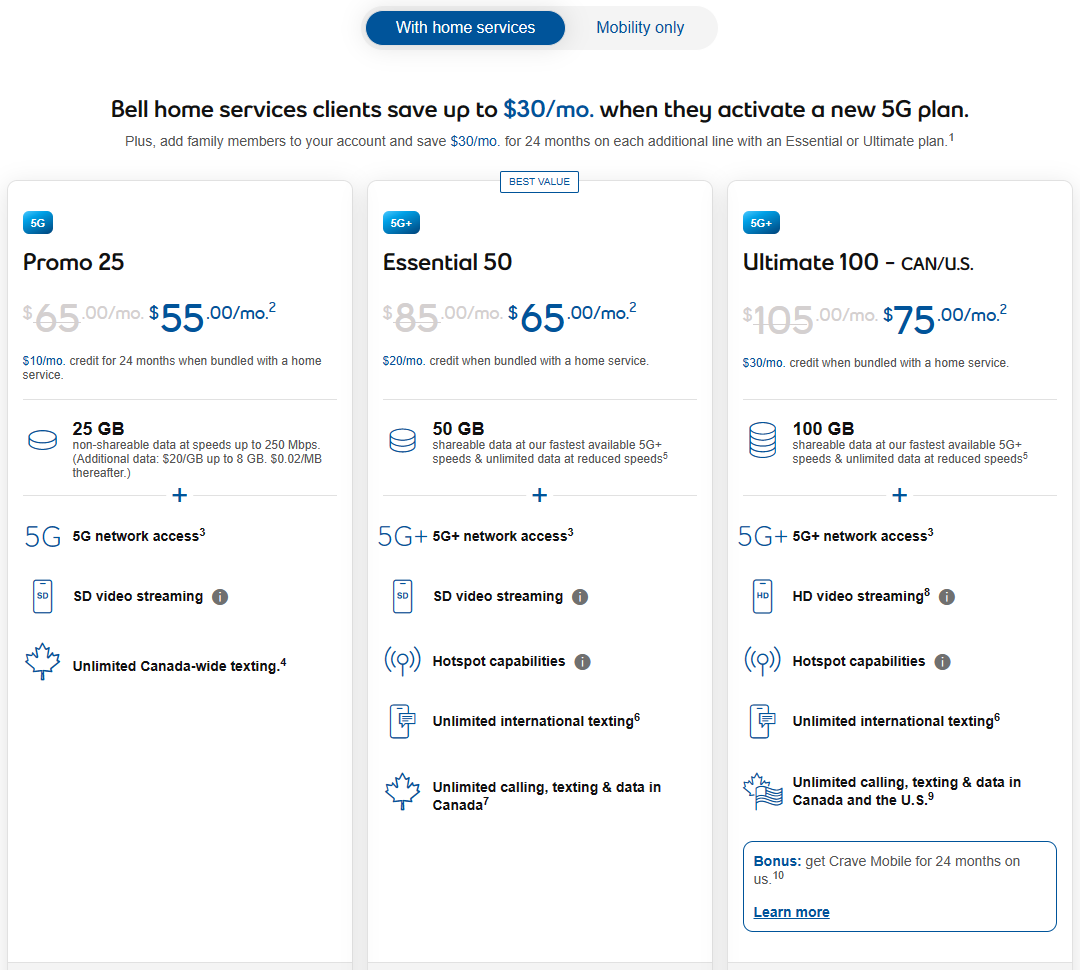1080x970 pixels.
Task: Open Learn more link for Crave bonus
Action: 791,912
